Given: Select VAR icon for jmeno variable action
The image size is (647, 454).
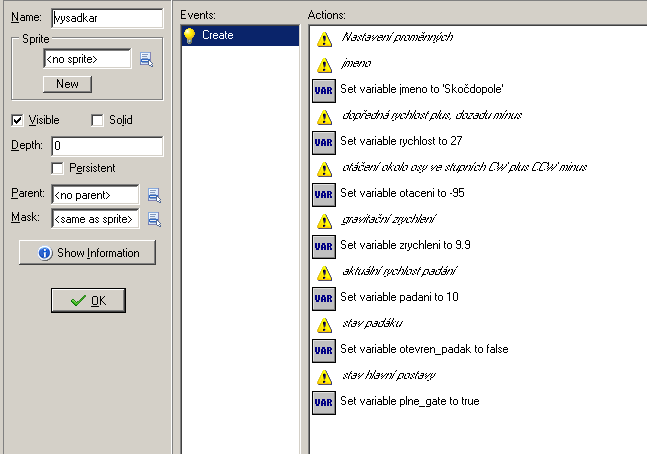Looking at the screenshot, I should point(324,90).
